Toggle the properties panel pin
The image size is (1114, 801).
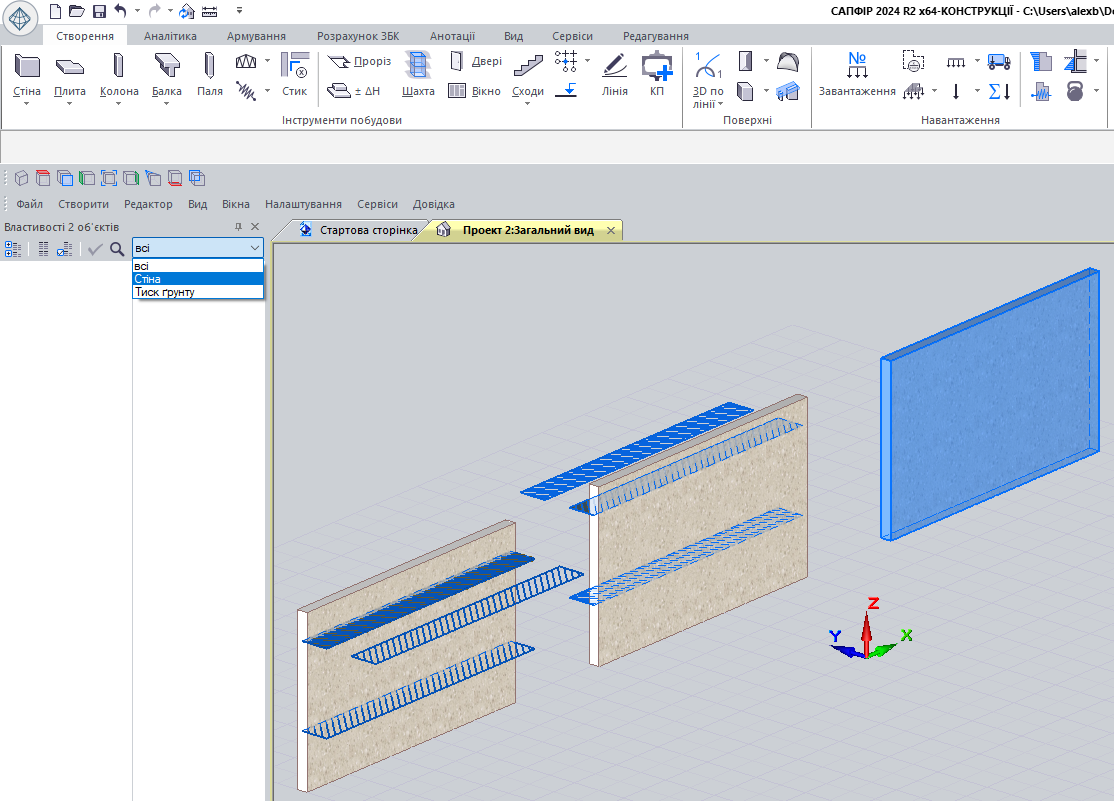click(238, 227)
